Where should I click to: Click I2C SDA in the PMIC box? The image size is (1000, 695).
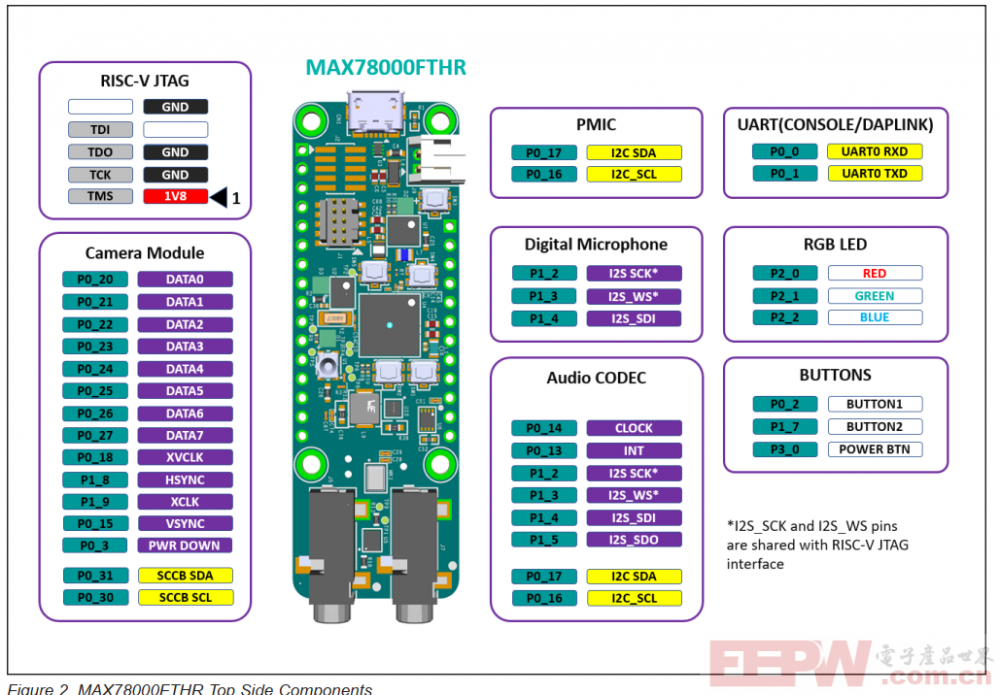(x=634, y=153)
